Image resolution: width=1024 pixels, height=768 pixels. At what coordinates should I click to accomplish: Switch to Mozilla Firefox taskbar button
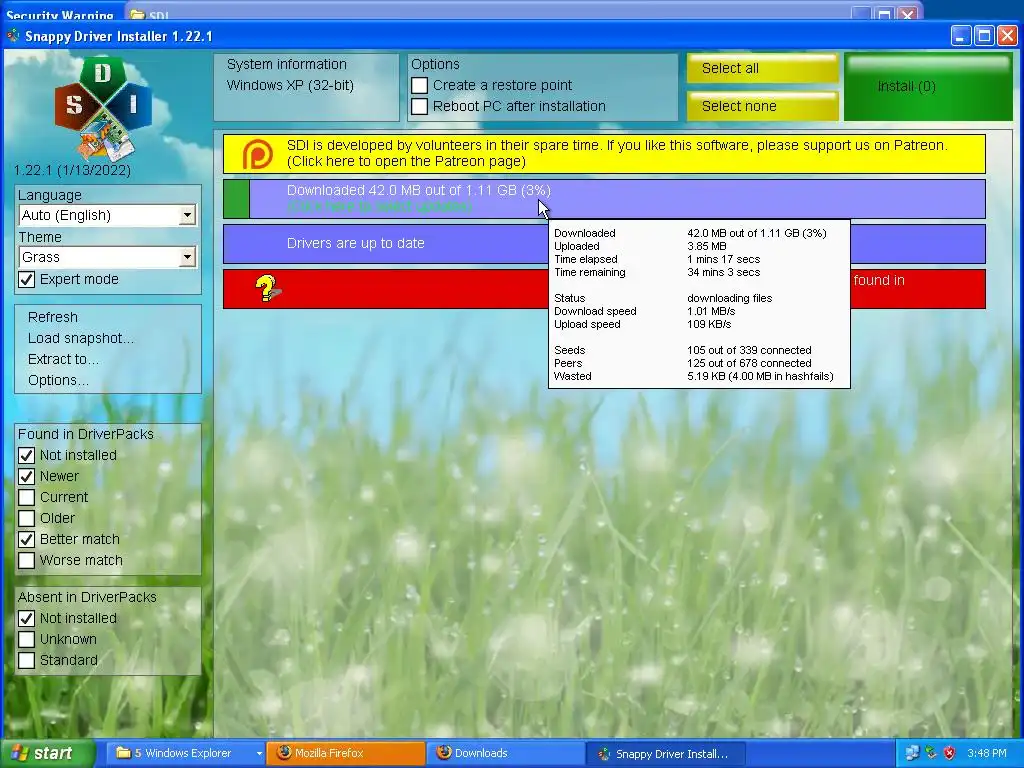345,753
